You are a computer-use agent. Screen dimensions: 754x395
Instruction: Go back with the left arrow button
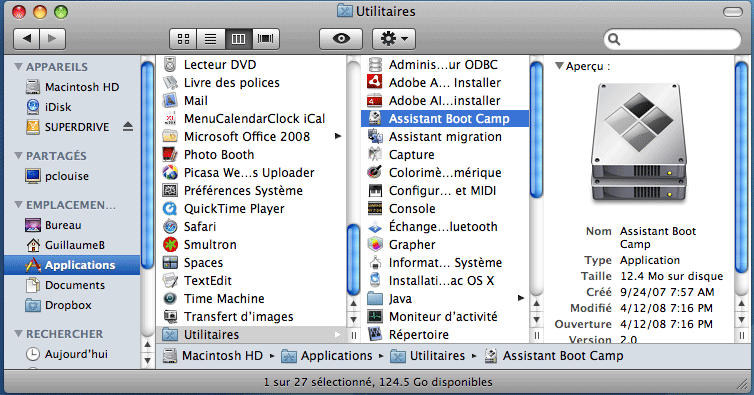pos(26,38)
